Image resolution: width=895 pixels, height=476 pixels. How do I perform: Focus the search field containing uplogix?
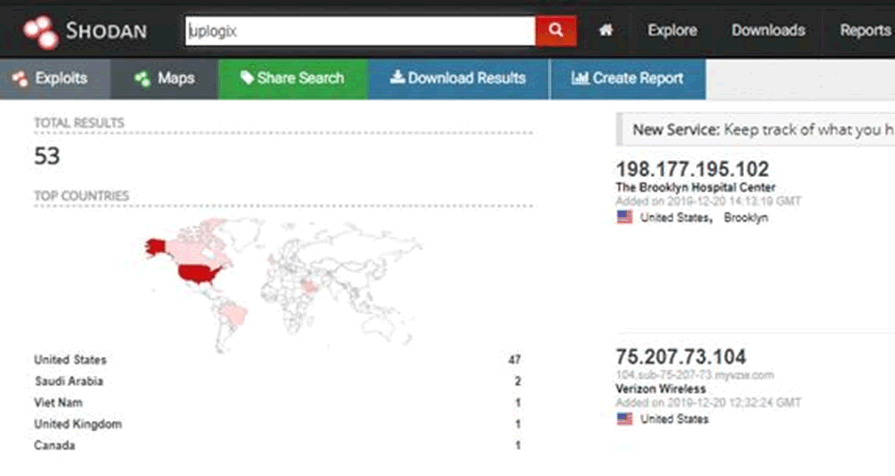click(360, 31)
